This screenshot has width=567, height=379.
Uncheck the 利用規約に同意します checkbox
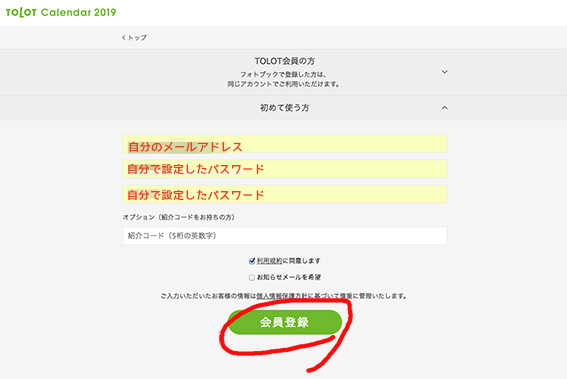[252, 261]
